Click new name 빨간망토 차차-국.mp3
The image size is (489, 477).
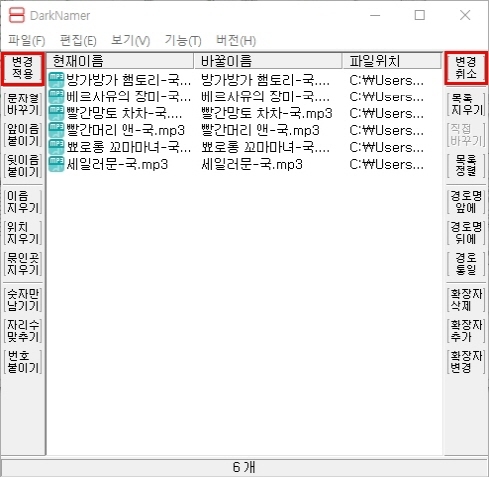tap(267, 113)
